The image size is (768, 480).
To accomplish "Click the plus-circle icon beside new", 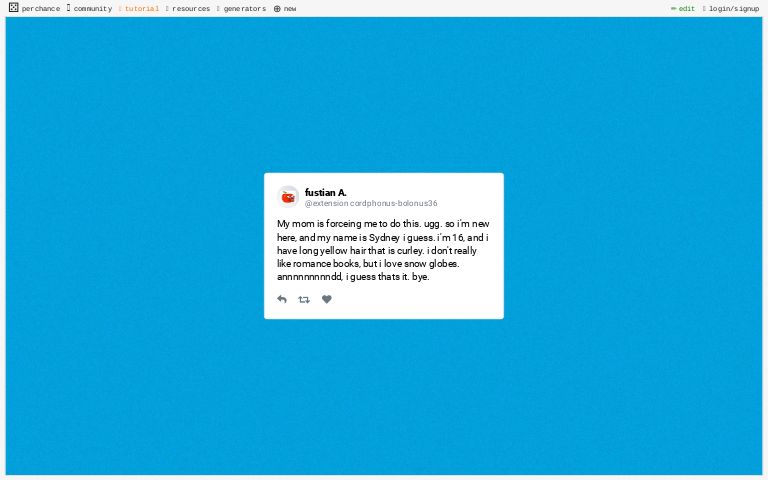I will click(x=277, y=9).
